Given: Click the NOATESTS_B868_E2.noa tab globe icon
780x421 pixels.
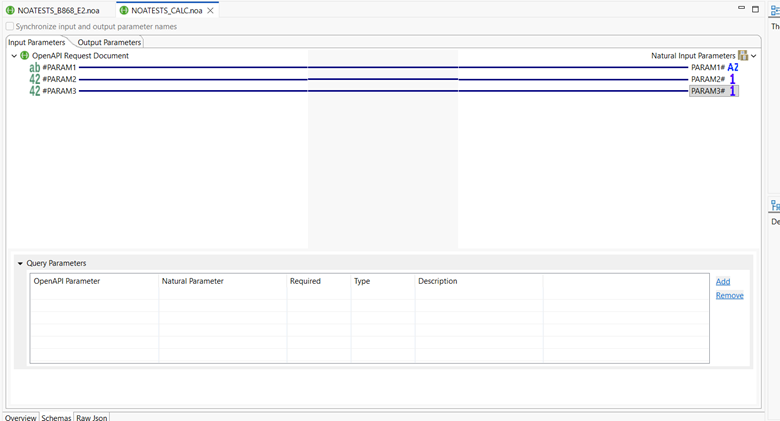Looking at the screenshot, I should [x=10, y=10].
